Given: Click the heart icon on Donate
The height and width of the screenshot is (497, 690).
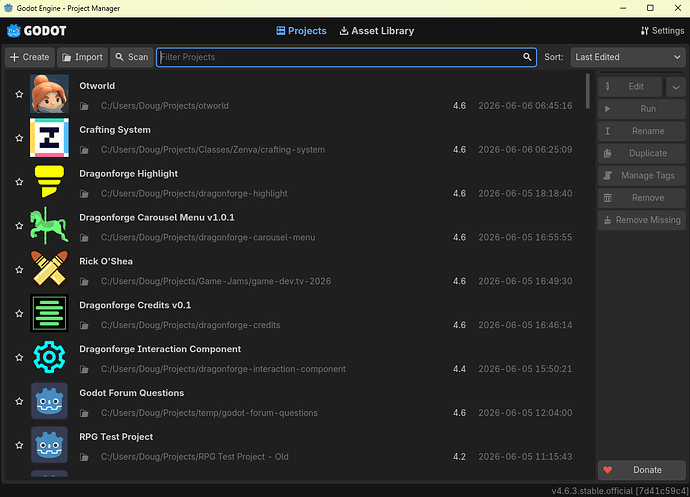Looking at the screenshot, I should point(608,470).
